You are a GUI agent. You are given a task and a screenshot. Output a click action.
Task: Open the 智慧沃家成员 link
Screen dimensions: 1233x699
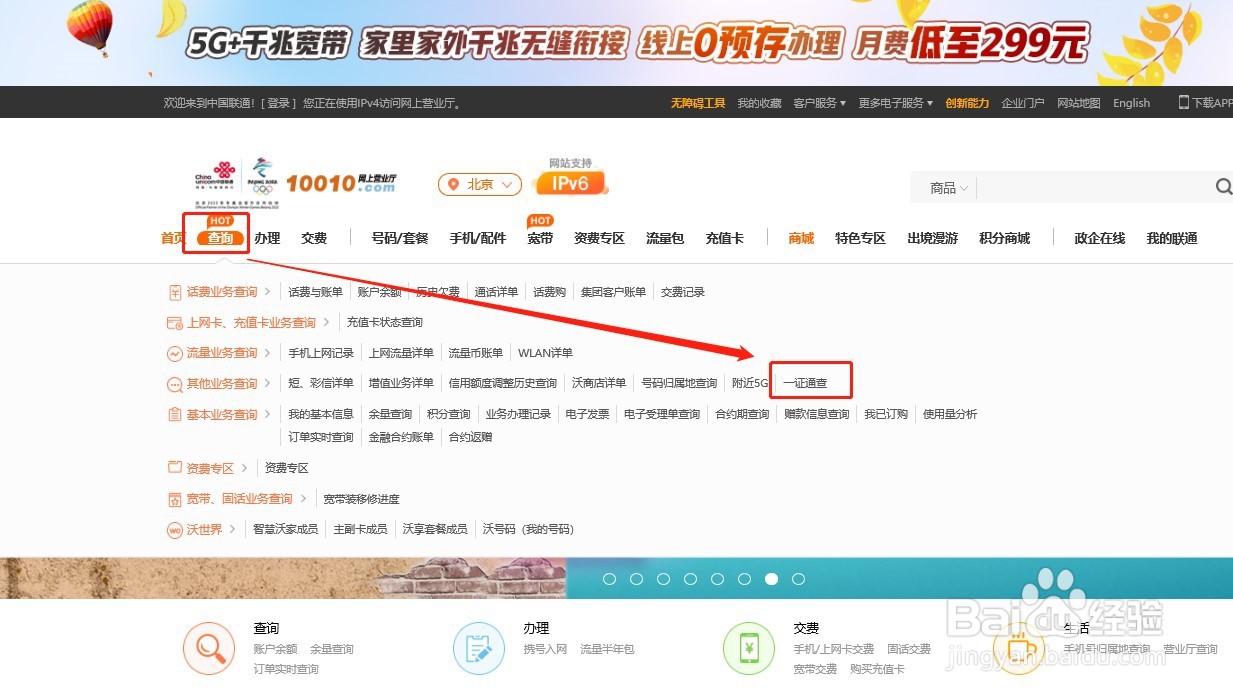[x=285, y=529]
